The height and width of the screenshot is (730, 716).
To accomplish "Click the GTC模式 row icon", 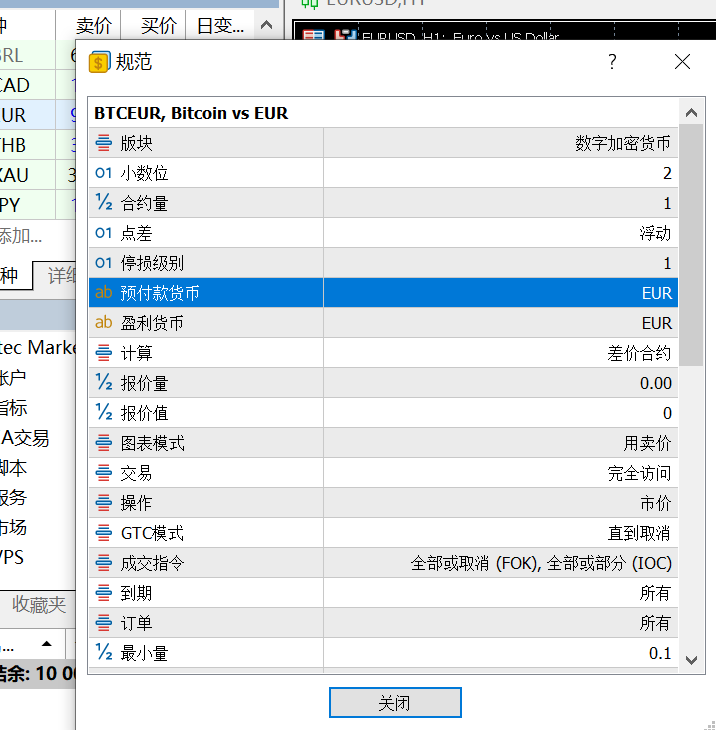I will pos(103,533).
